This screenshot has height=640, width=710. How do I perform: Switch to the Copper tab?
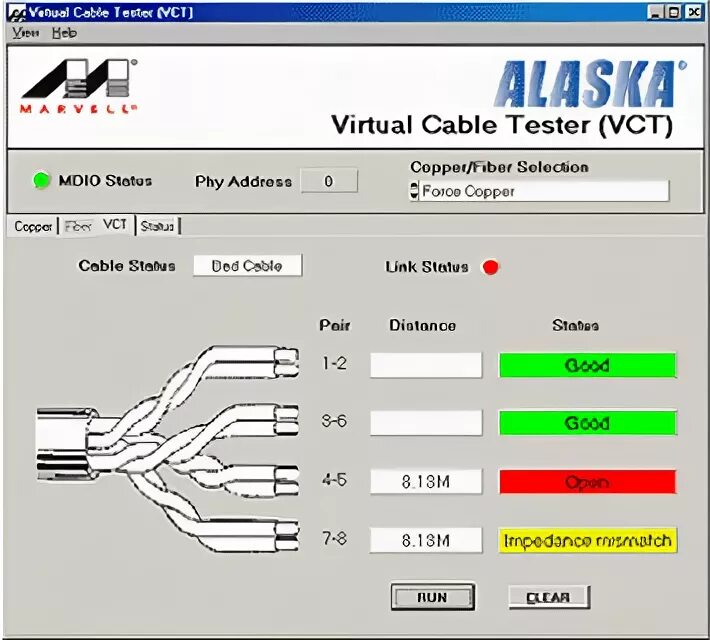(33, 226)
